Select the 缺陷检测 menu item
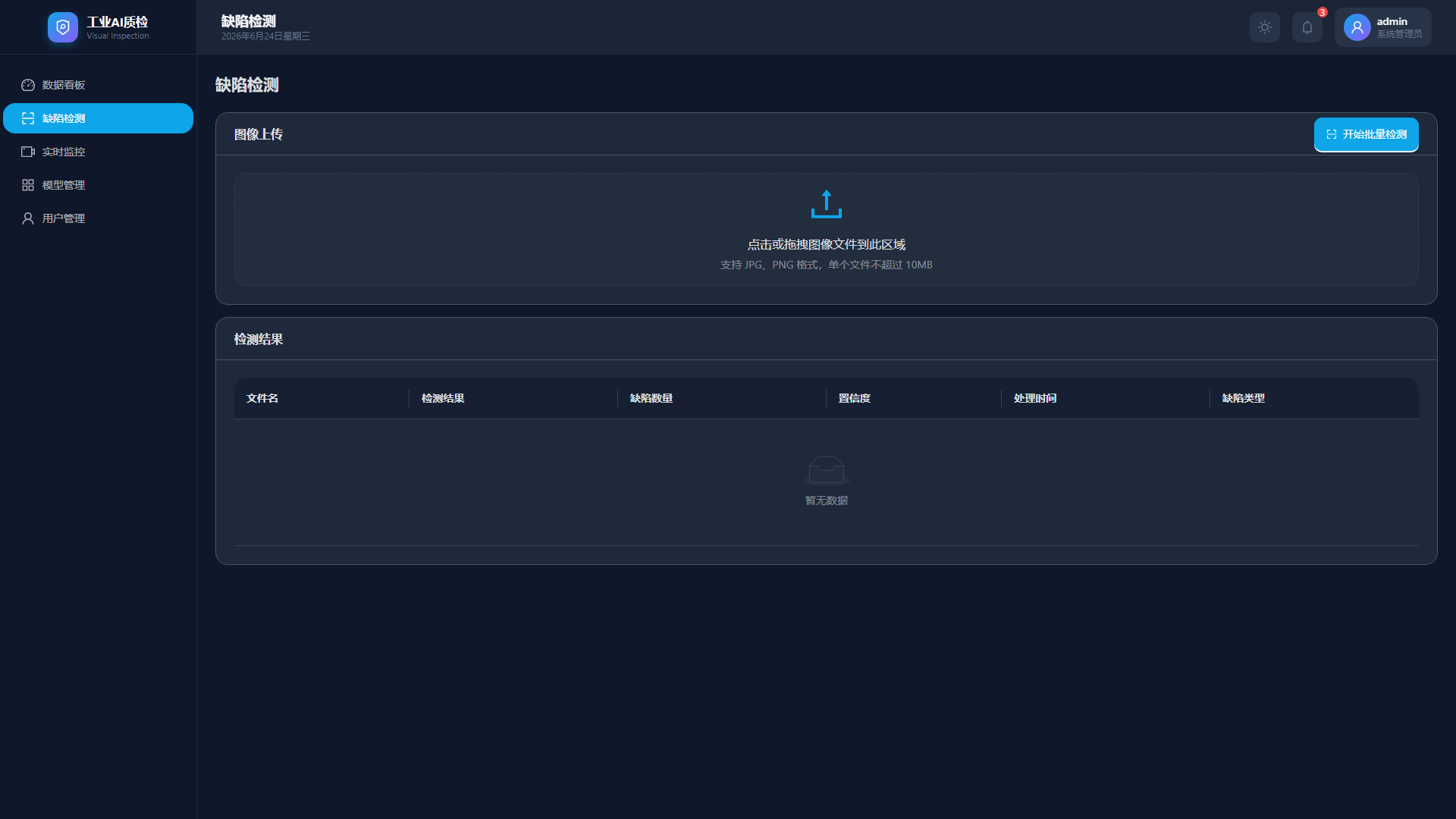This screenshot has height=819, width=1456. point(99,118)
